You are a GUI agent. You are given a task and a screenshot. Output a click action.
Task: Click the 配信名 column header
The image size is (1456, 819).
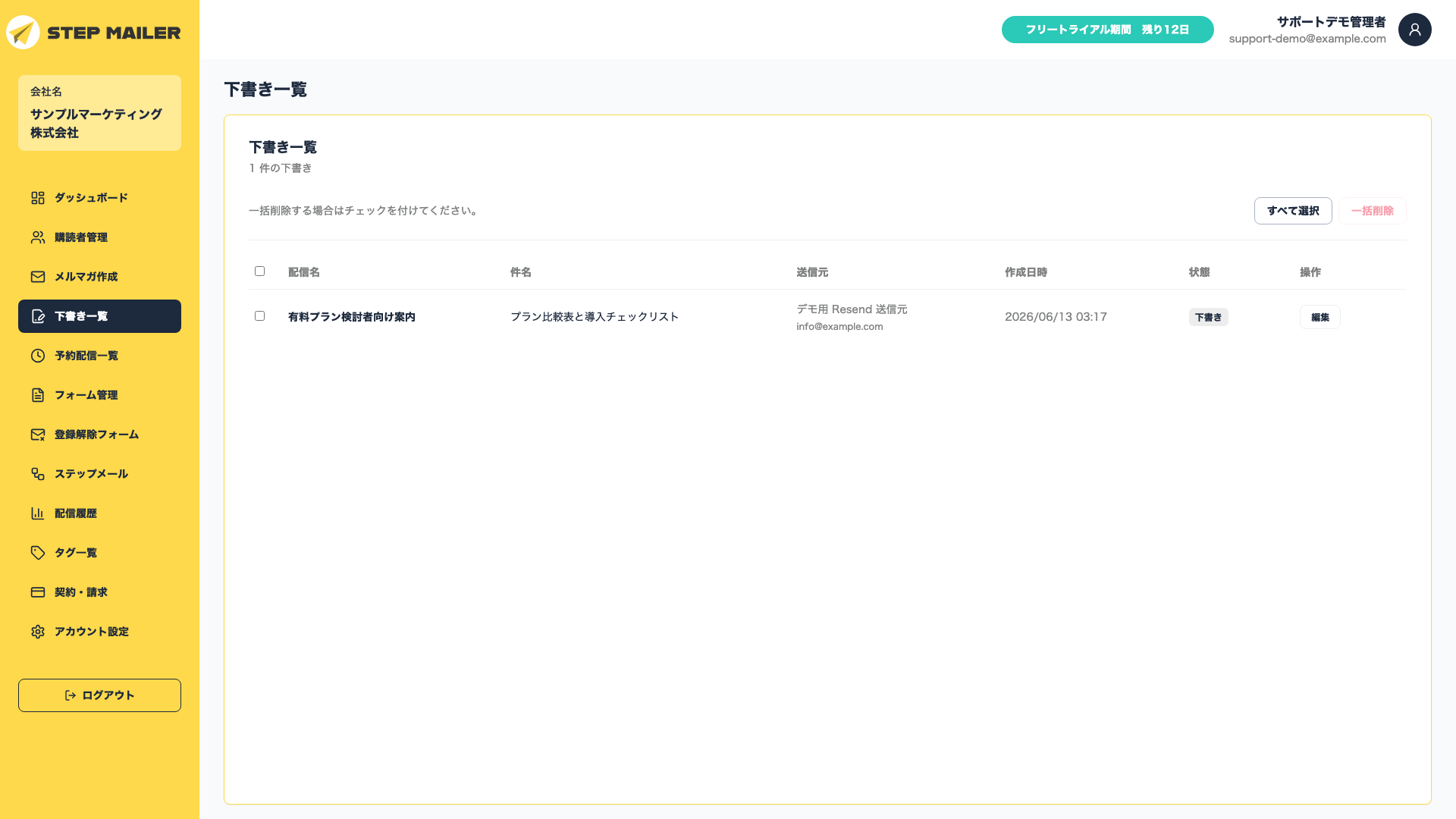tap(304, 272)
